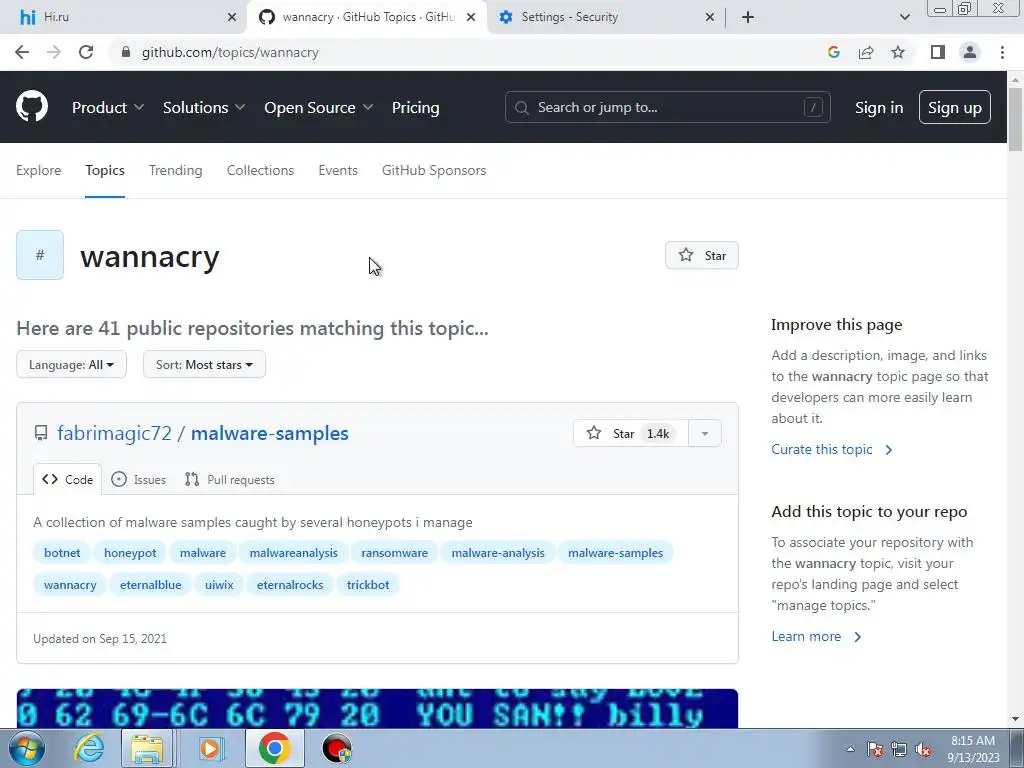Open the Pricing page
Image resolution: width=1024 pixels, height=768 pixels.
coord(415,107)
